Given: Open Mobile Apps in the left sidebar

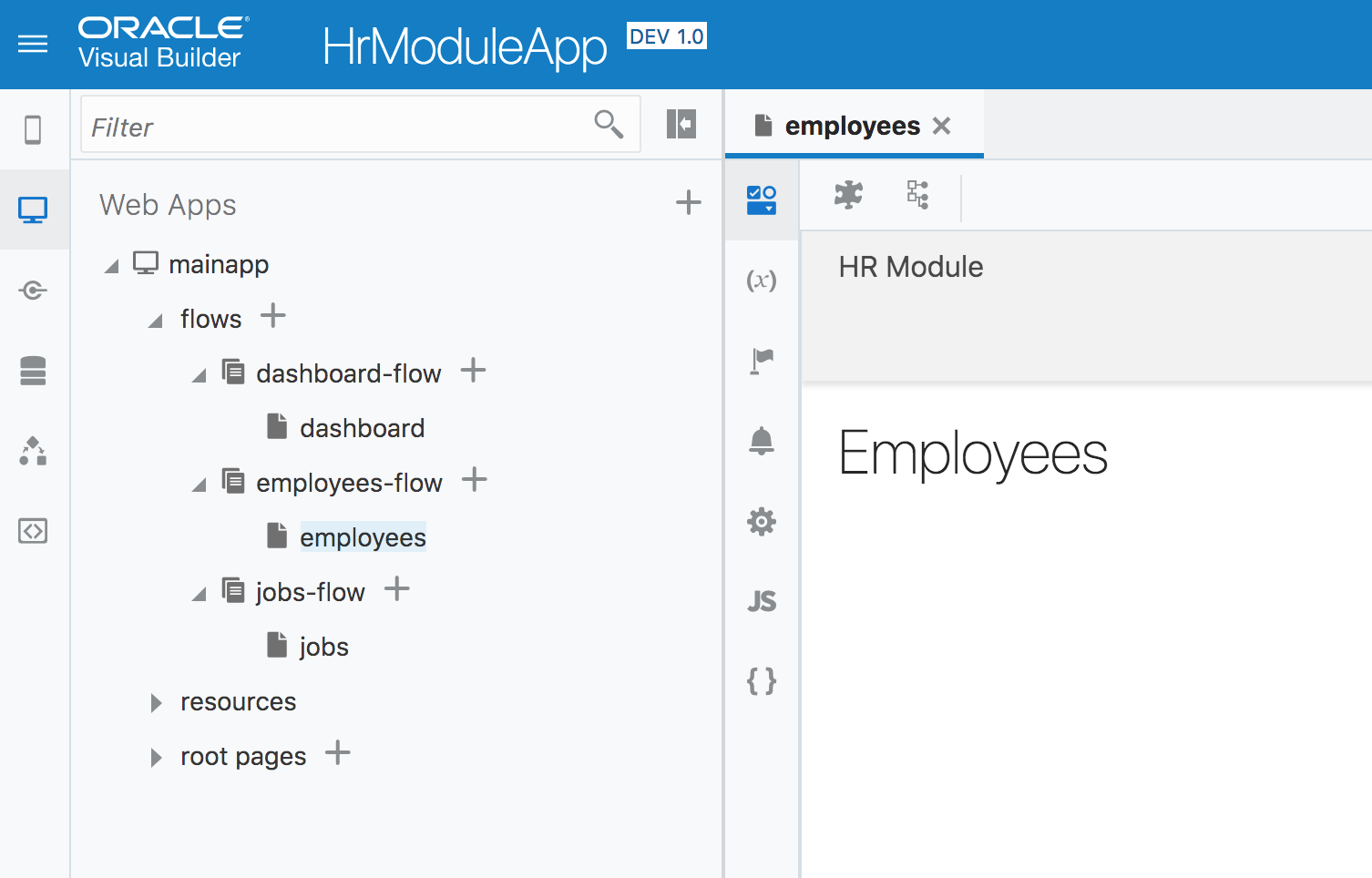Looking at the screenshot, I should click(33, 130).
